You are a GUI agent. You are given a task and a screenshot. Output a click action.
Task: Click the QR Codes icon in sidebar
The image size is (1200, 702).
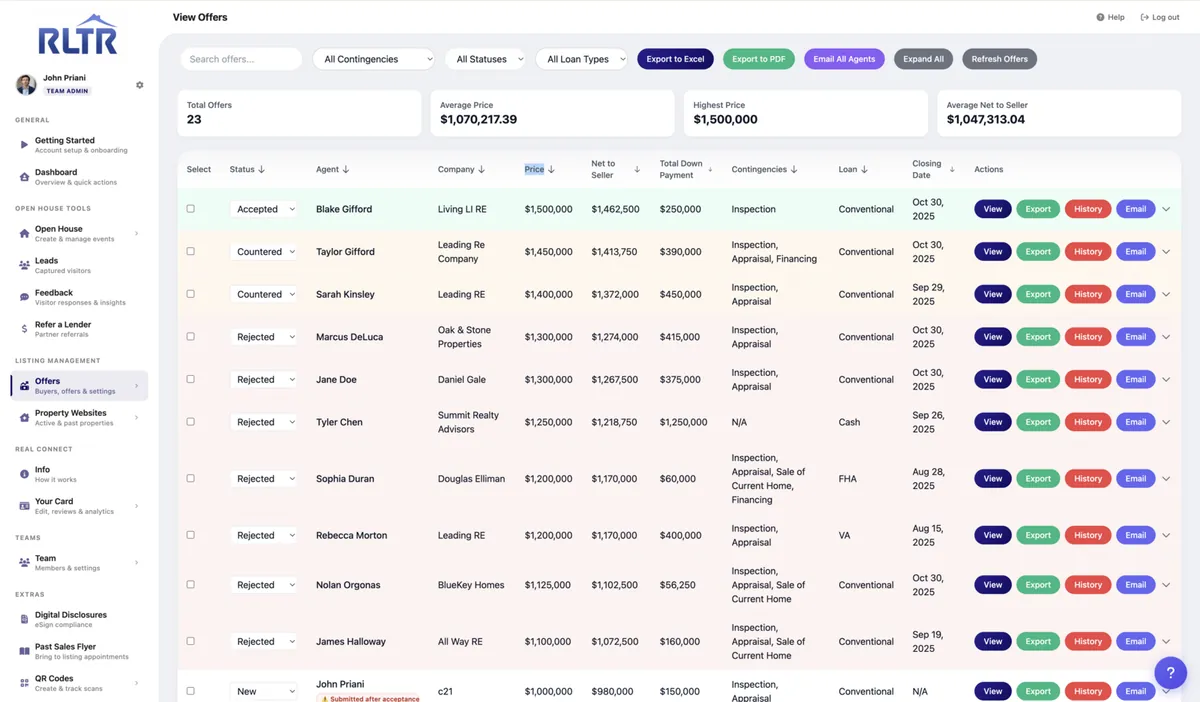[24, 683]
